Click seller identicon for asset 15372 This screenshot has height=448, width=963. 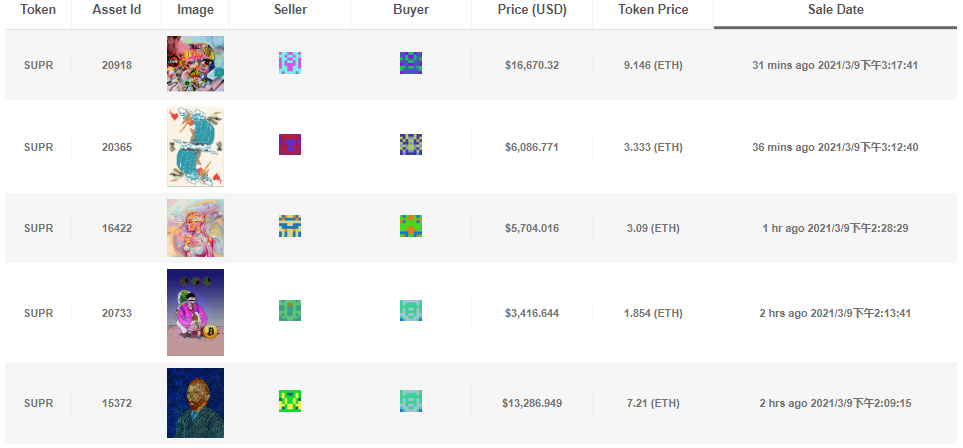tap(290, 401)
